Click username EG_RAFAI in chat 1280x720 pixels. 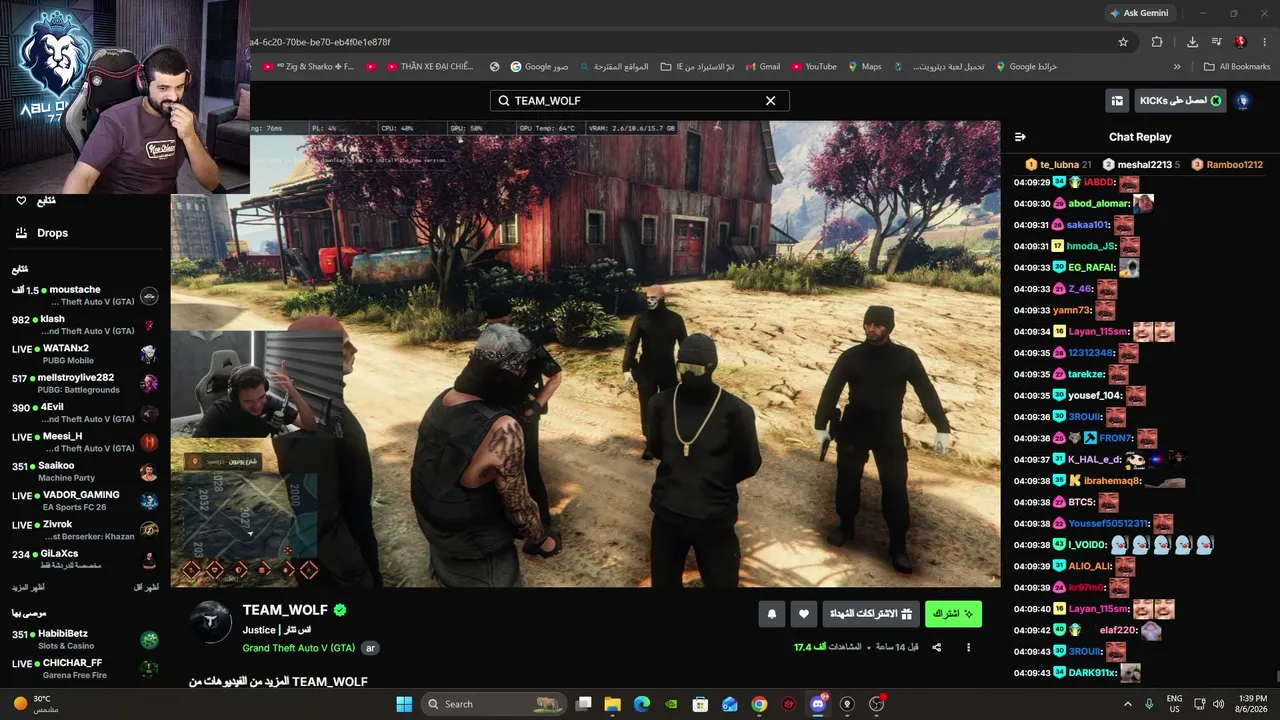[x=1092, y=268]
